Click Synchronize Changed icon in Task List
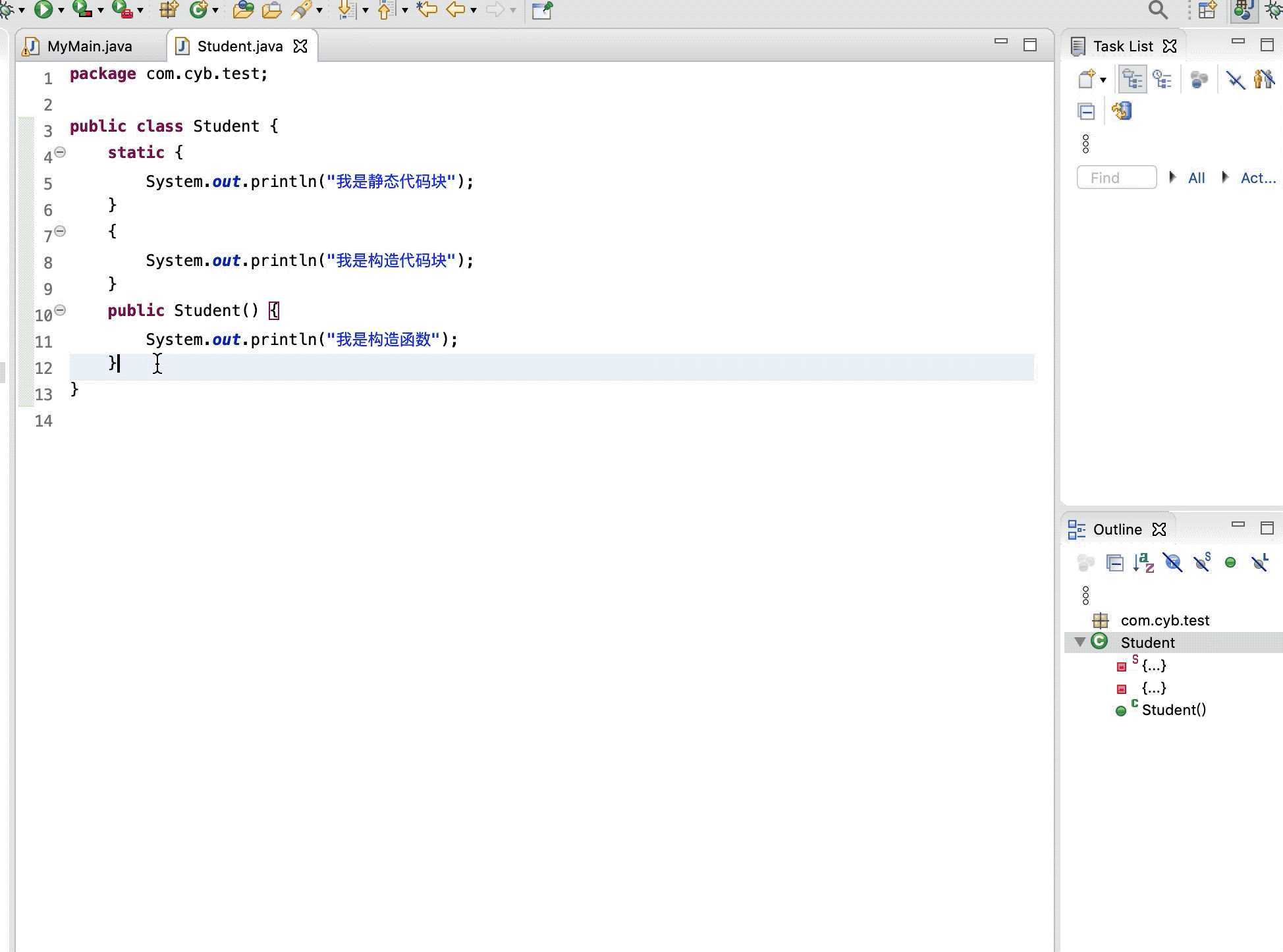 point(1122,111)
